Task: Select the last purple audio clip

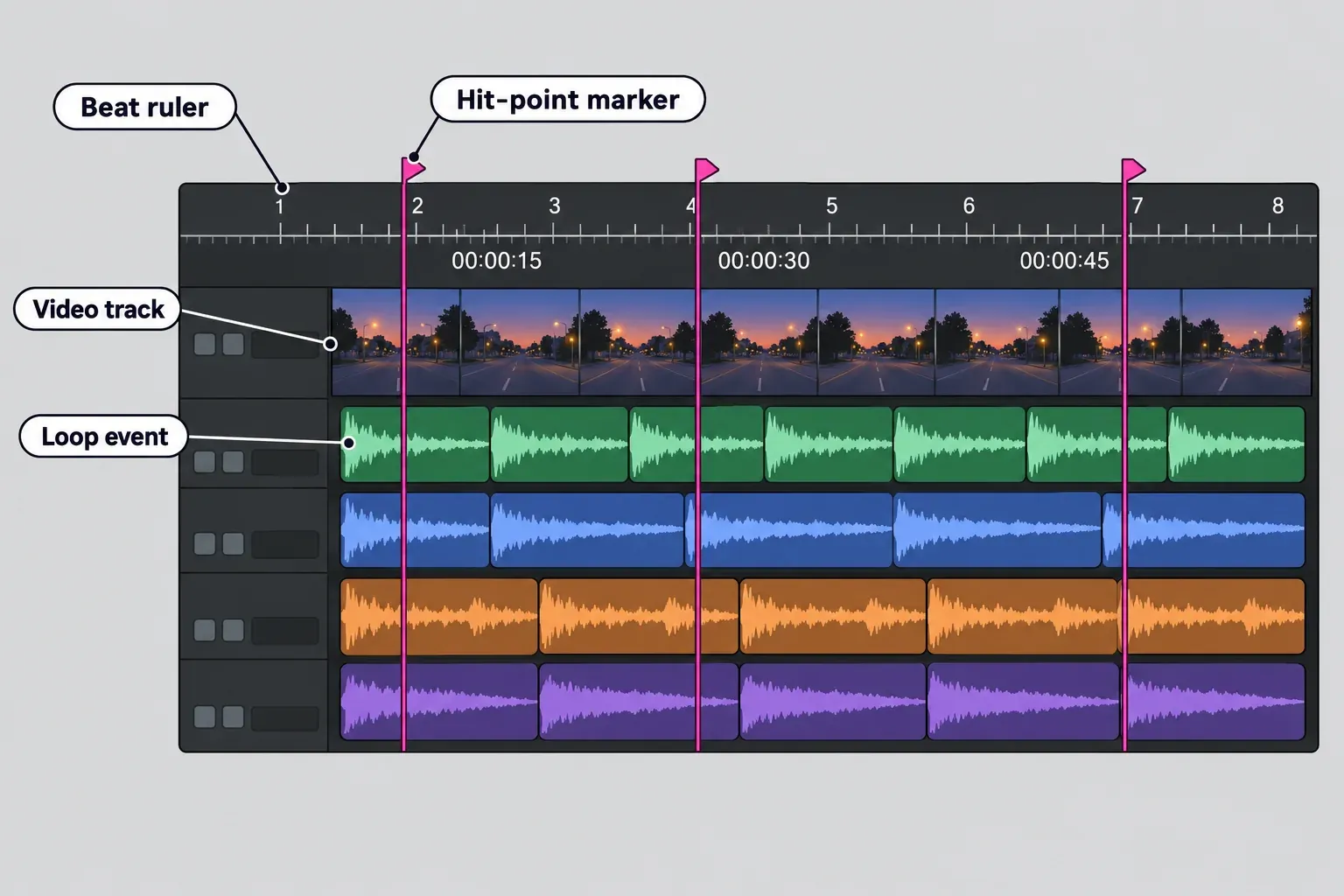Action: [1213, 702]
